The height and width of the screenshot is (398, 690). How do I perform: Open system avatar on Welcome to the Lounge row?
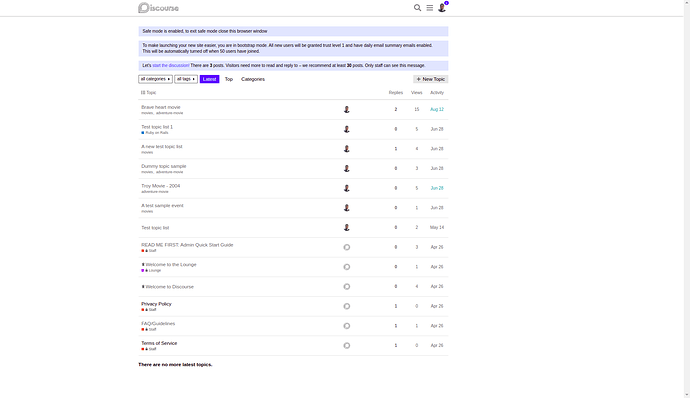tap(347, 267)
